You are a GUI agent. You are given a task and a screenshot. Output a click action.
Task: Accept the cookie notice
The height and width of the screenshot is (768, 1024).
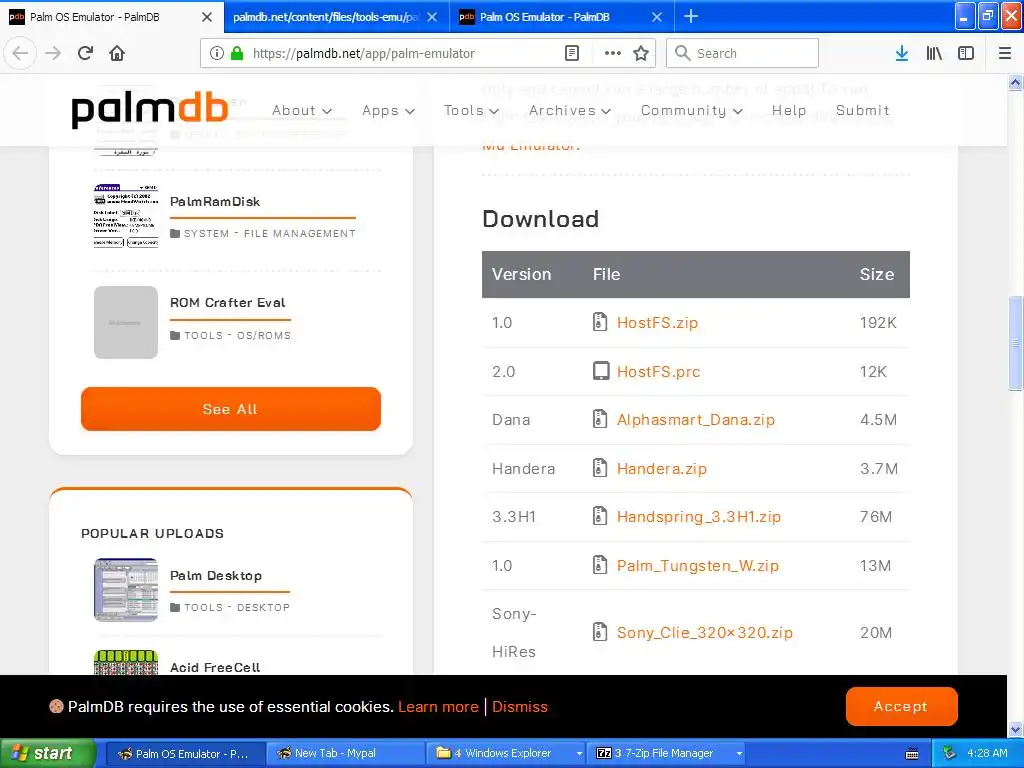click(901, 706)
